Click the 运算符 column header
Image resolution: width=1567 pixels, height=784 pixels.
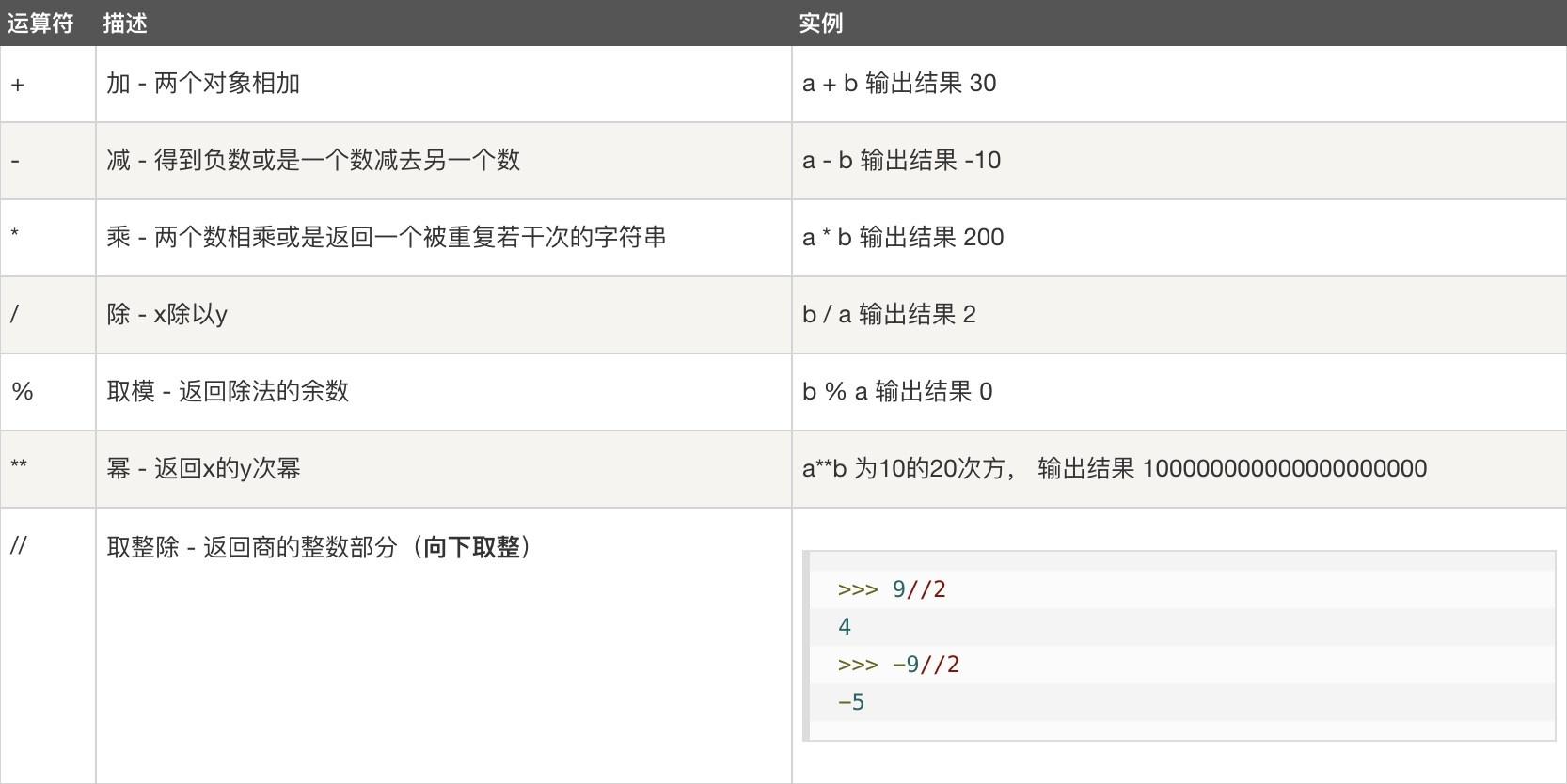[x=40, y=24]
